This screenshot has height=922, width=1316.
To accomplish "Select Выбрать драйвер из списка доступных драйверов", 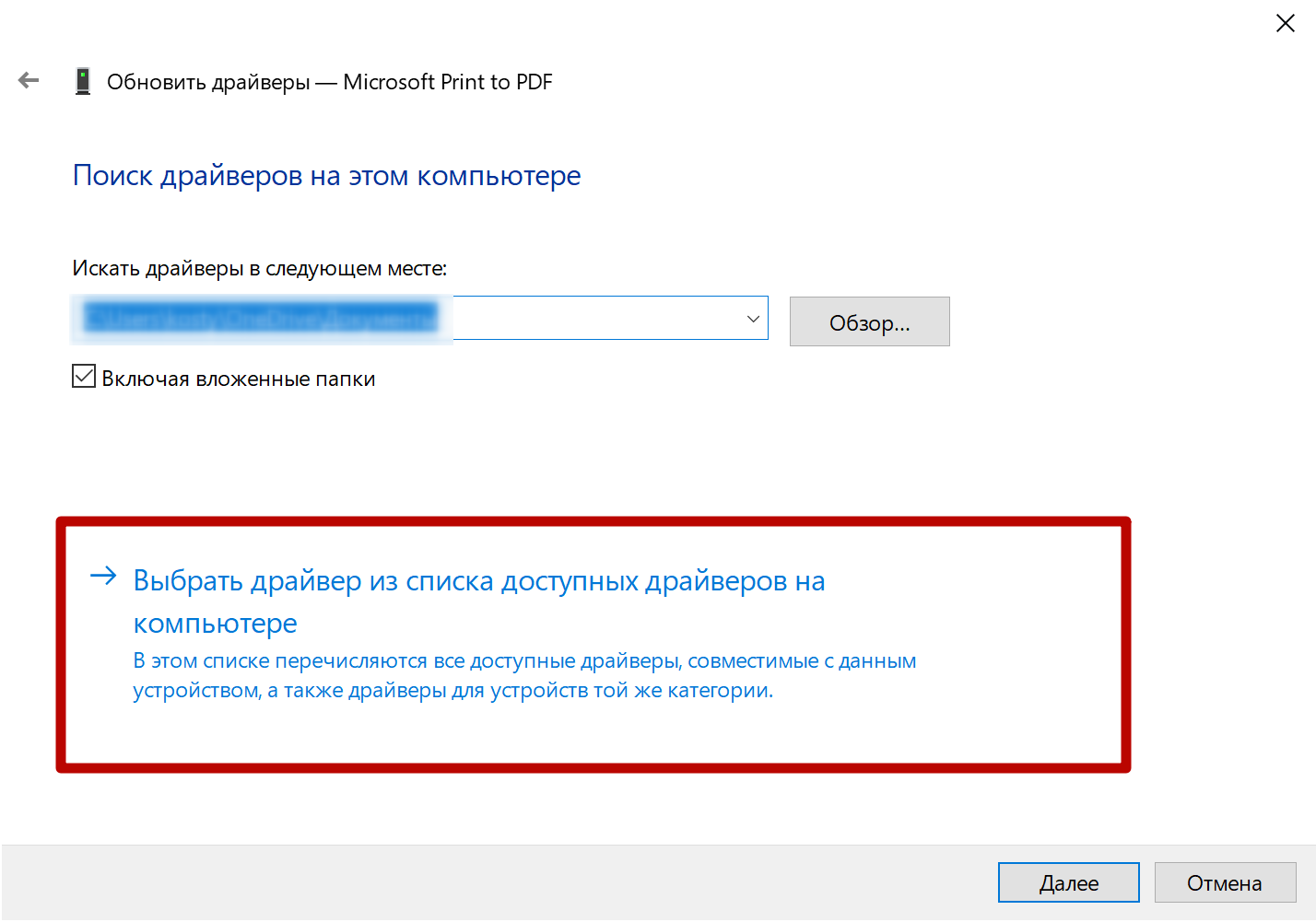I will (478, 580).
